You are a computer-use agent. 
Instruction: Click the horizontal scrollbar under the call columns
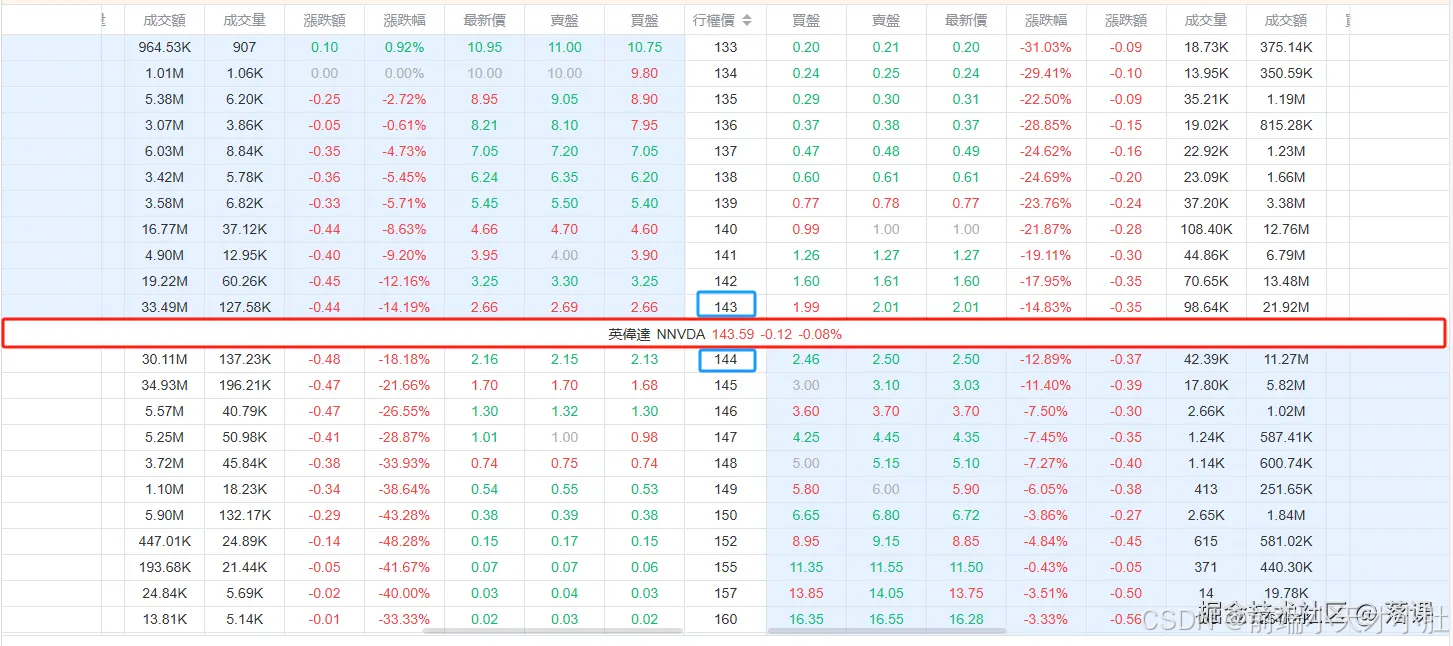pyautogui.click(x=552, y=631)
